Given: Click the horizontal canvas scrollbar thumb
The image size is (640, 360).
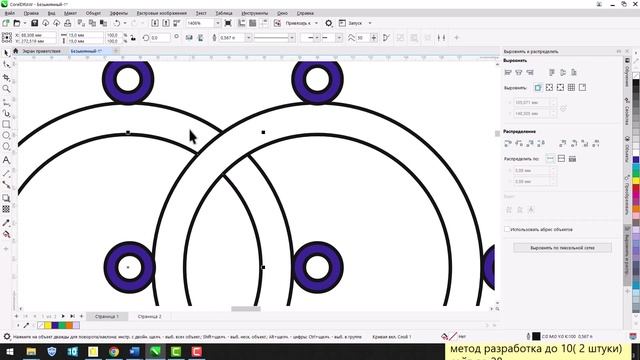Looking at the screenshot, I should [246, 309].
